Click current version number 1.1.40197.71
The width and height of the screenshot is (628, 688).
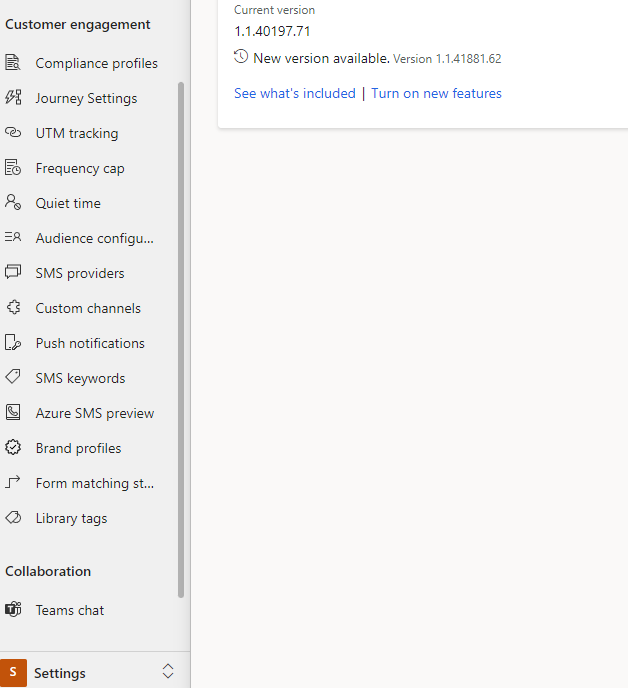tap(272, 32)
